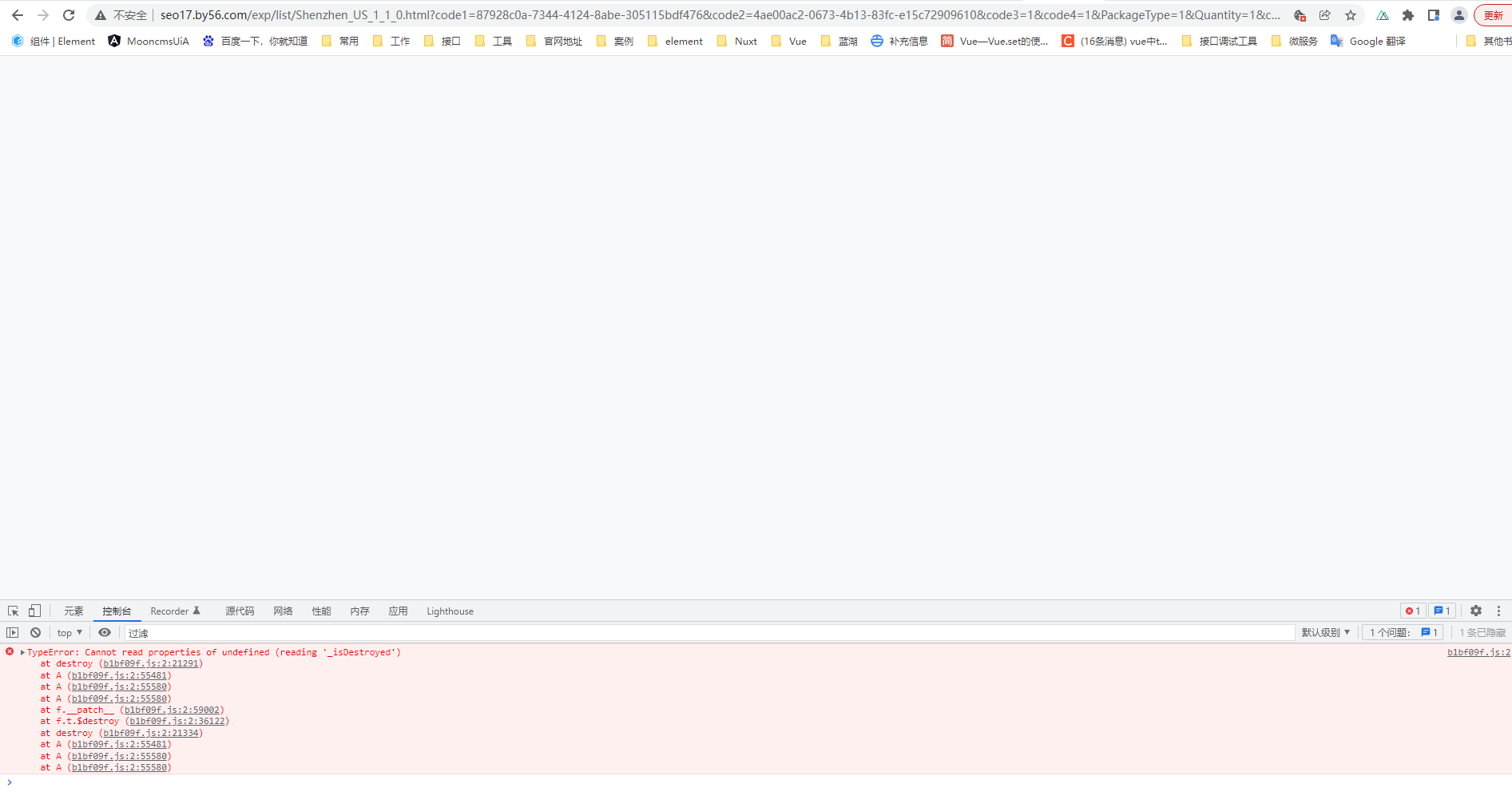Toggle the device emulation mode
Screen dimensions: 1512x796
[34, 611]
